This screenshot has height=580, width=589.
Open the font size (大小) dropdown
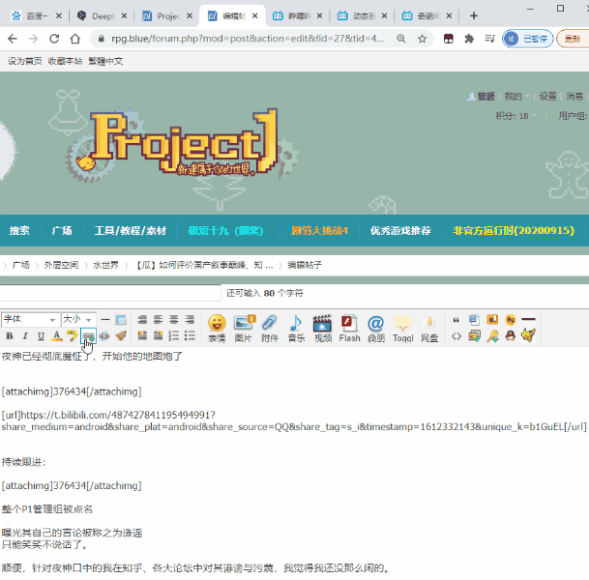[x=79, y=320]
